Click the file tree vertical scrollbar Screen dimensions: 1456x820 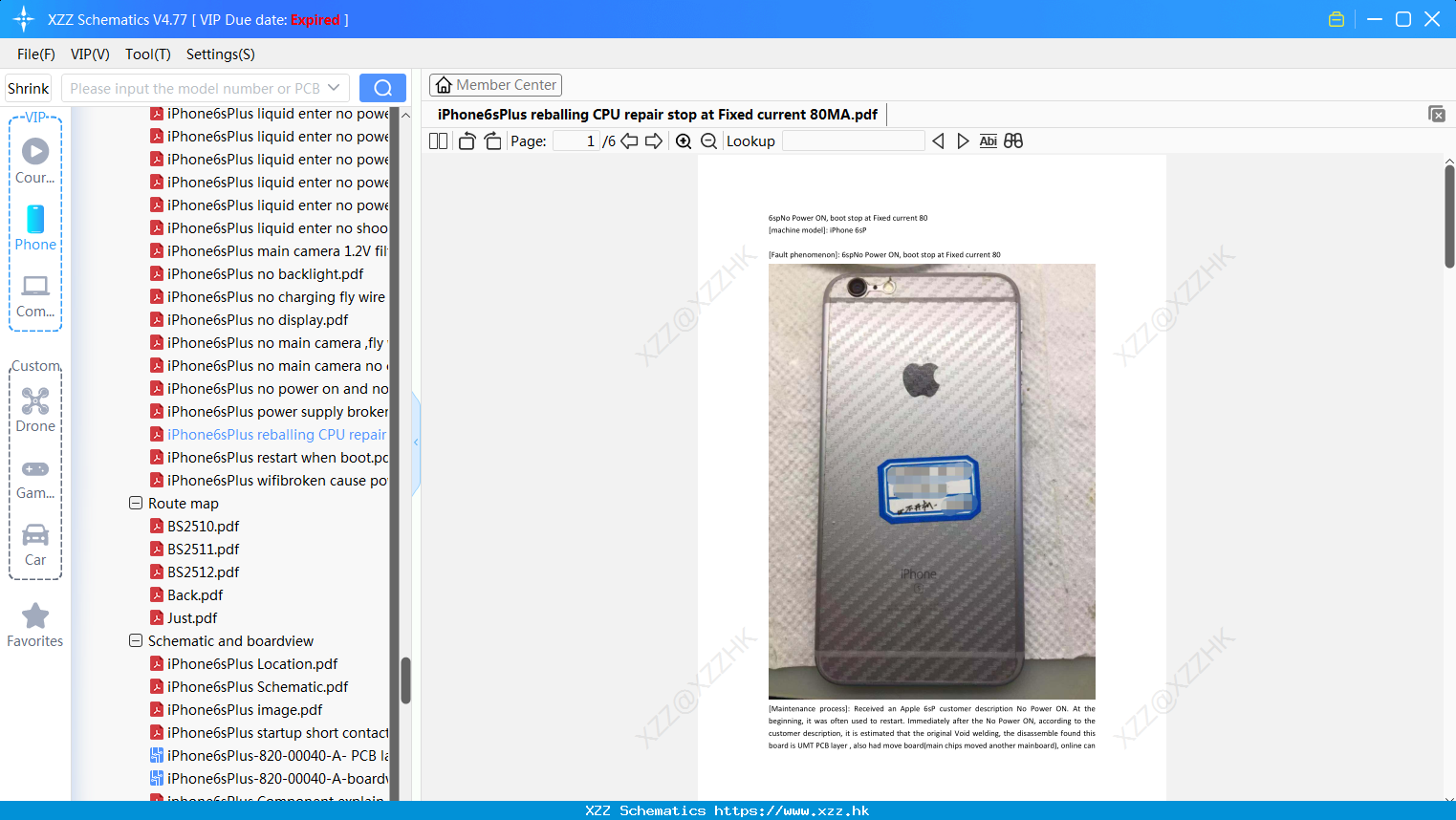click(405, 680)
